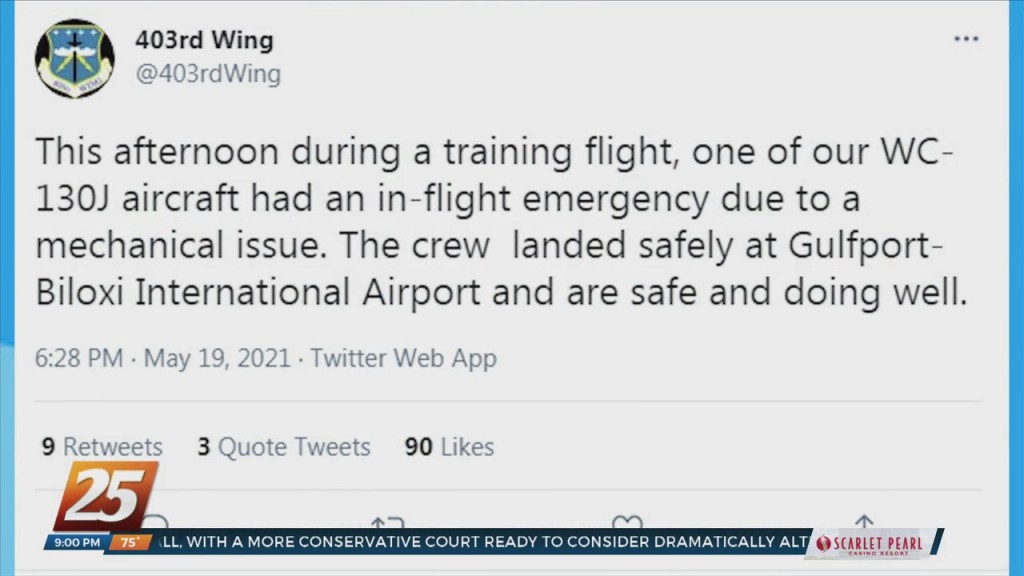Click the Scarlet Pearl casino logo
1024x576 pixels.
tap(870, 544)
